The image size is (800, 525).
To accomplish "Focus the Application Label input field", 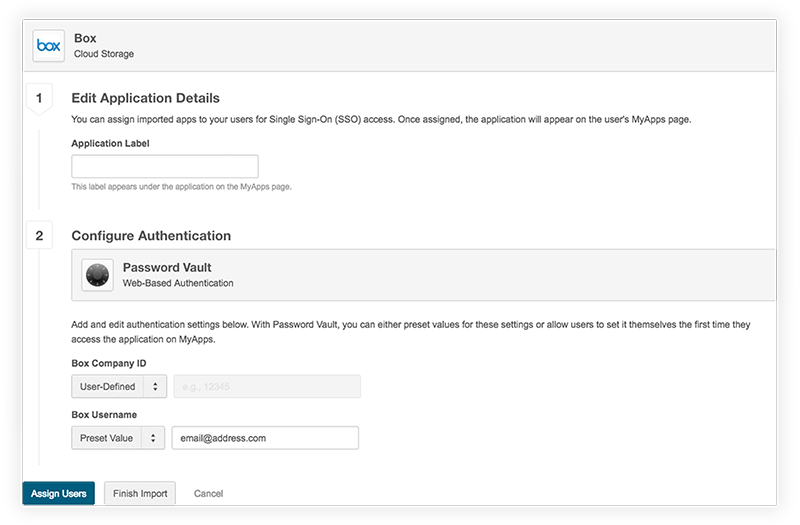I will click(165, 166).
